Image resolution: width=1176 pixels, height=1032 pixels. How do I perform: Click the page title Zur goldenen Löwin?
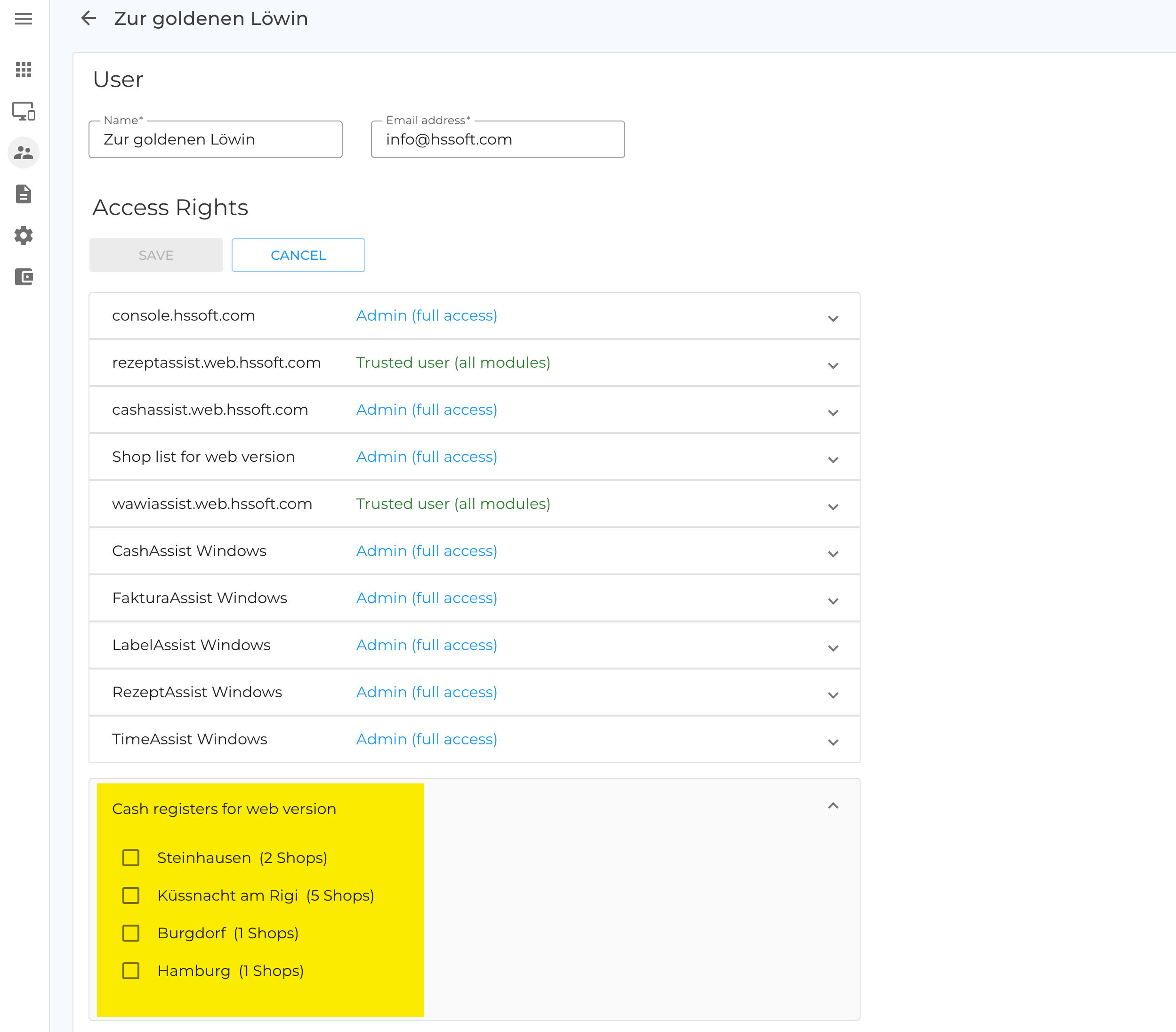coord(211,18)
